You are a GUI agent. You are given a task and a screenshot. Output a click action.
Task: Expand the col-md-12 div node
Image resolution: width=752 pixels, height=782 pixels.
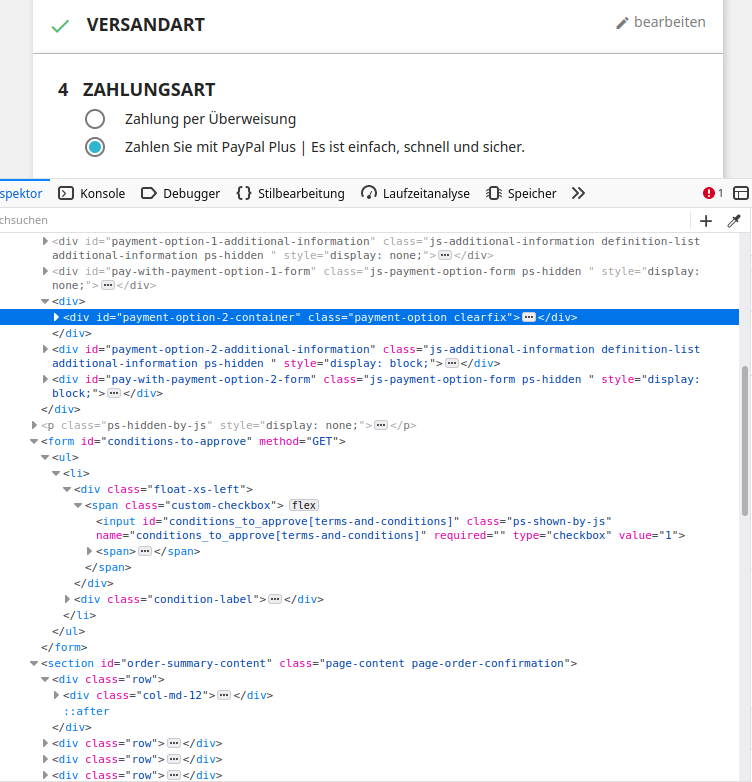(x=56, y=695)
